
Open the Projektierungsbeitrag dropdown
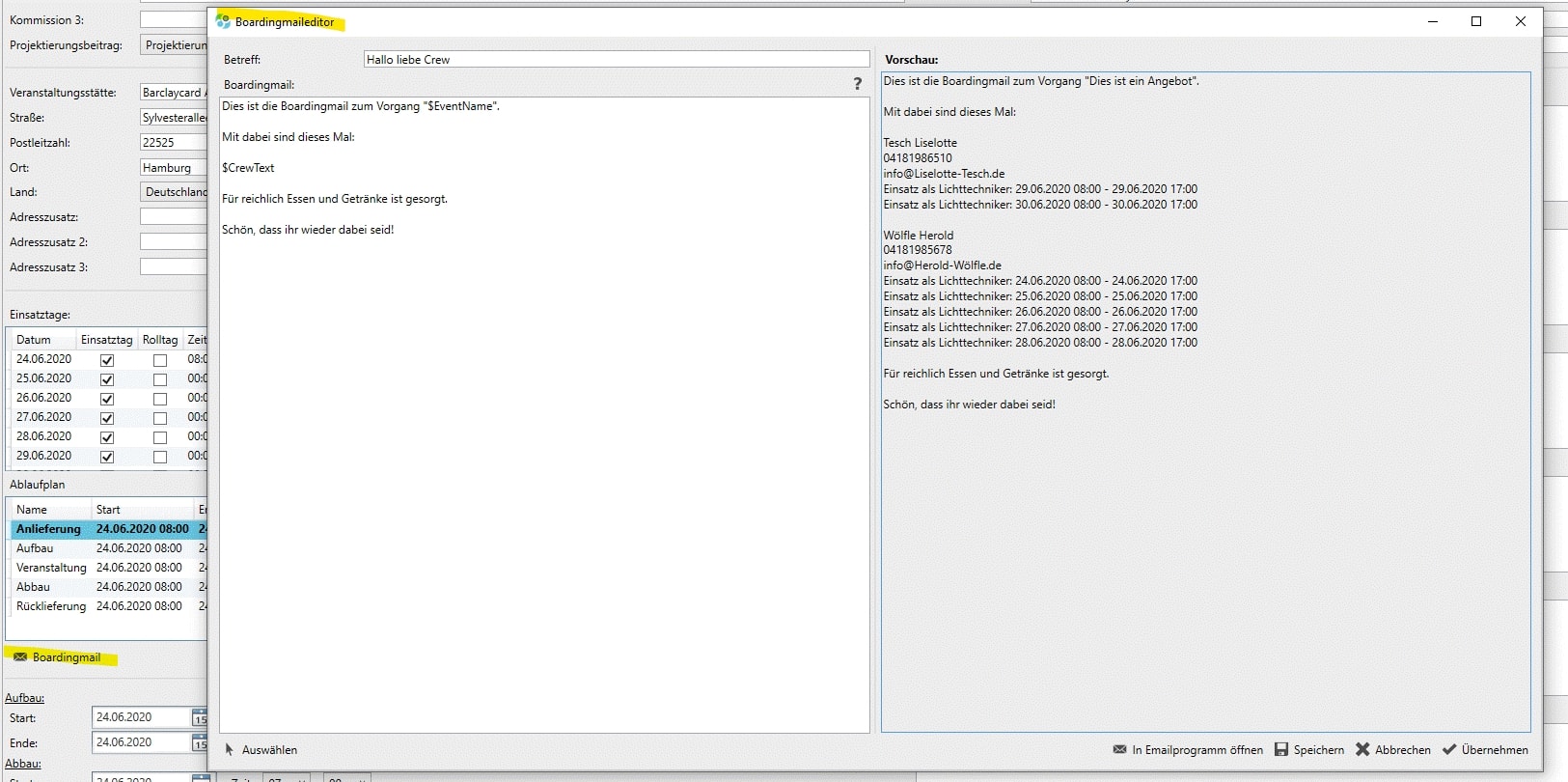(174, 45)
